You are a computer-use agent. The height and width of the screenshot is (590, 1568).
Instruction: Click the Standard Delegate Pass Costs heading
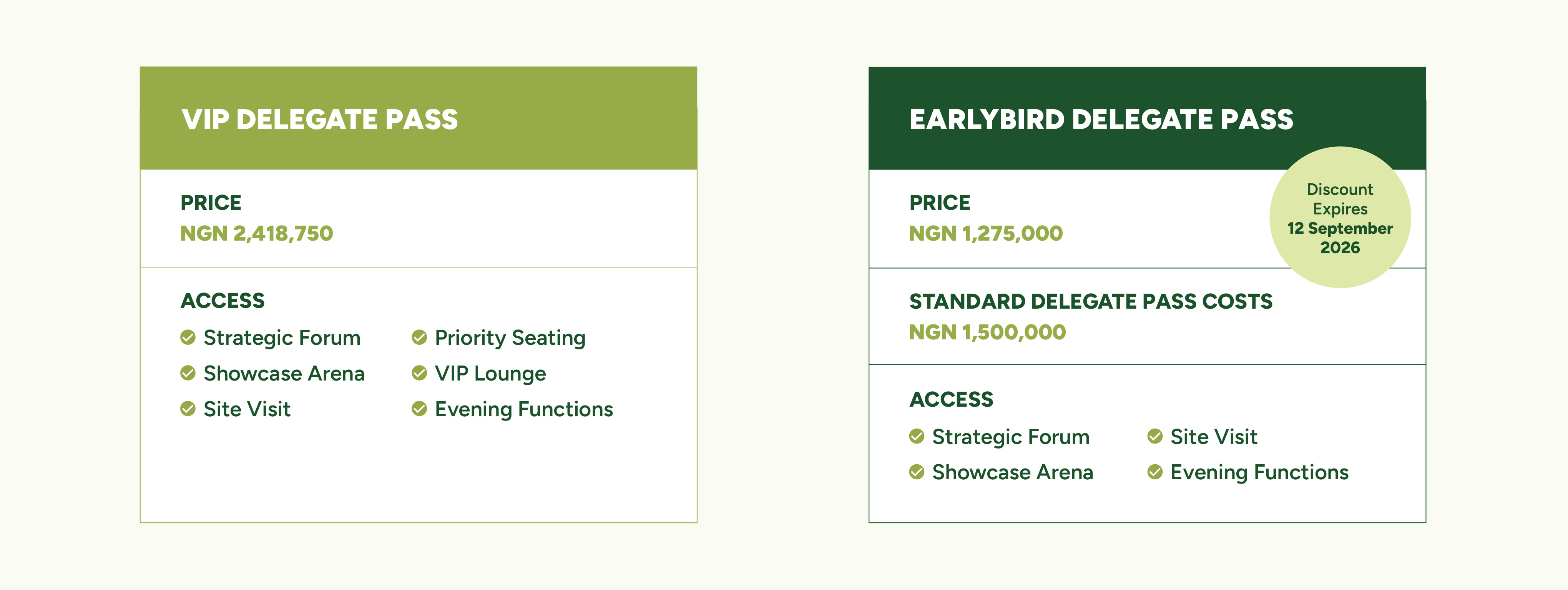pos(1091,301)
